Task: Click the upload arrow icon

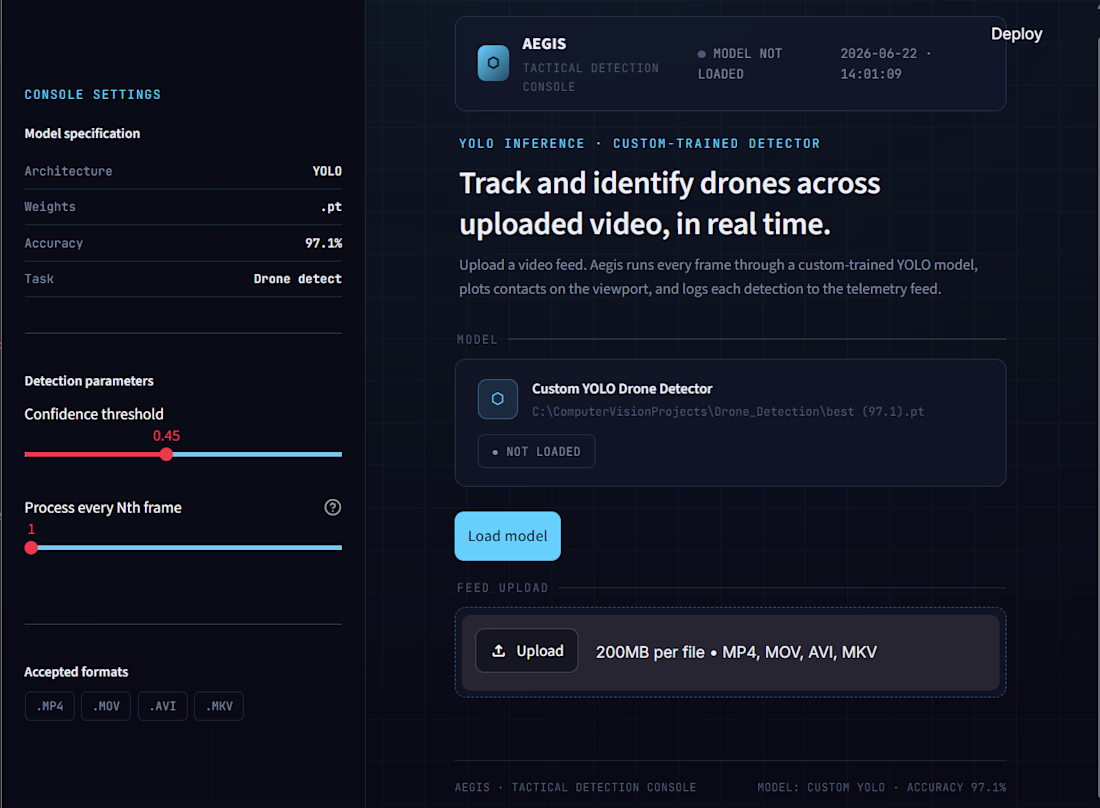Action: click(x=499, y=651)
